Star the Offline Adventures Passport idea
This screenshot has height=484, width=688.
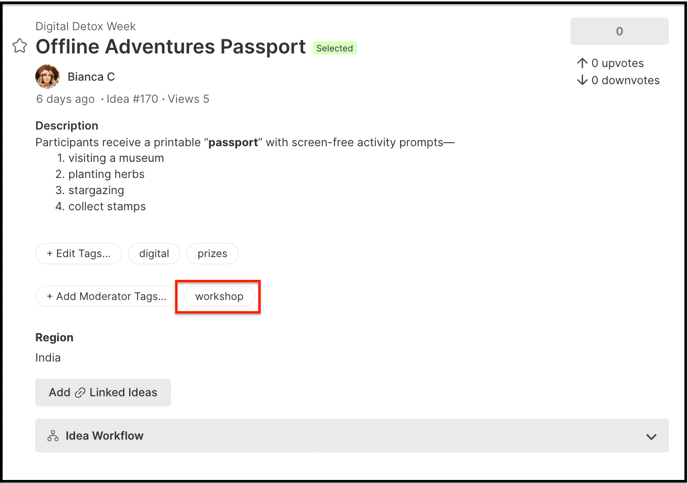pos(19,46)
